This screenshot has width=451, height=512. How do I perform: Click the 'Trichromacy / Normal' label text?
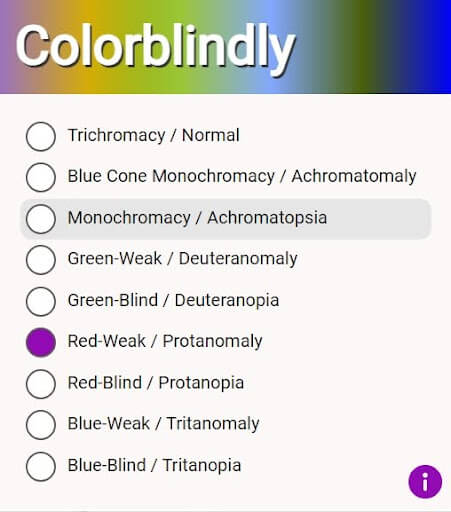[154, 135]
